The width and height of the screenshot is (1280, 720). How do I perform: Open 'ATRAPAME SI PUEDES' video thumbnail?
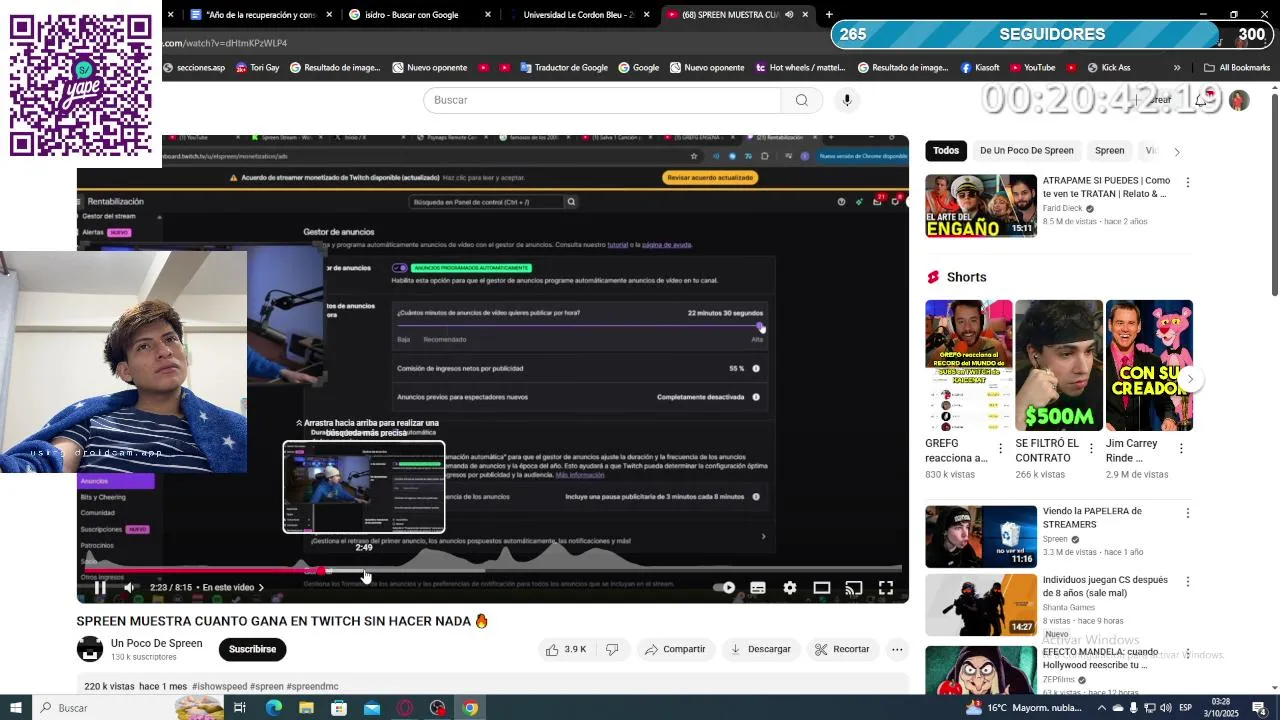[981, 206]
